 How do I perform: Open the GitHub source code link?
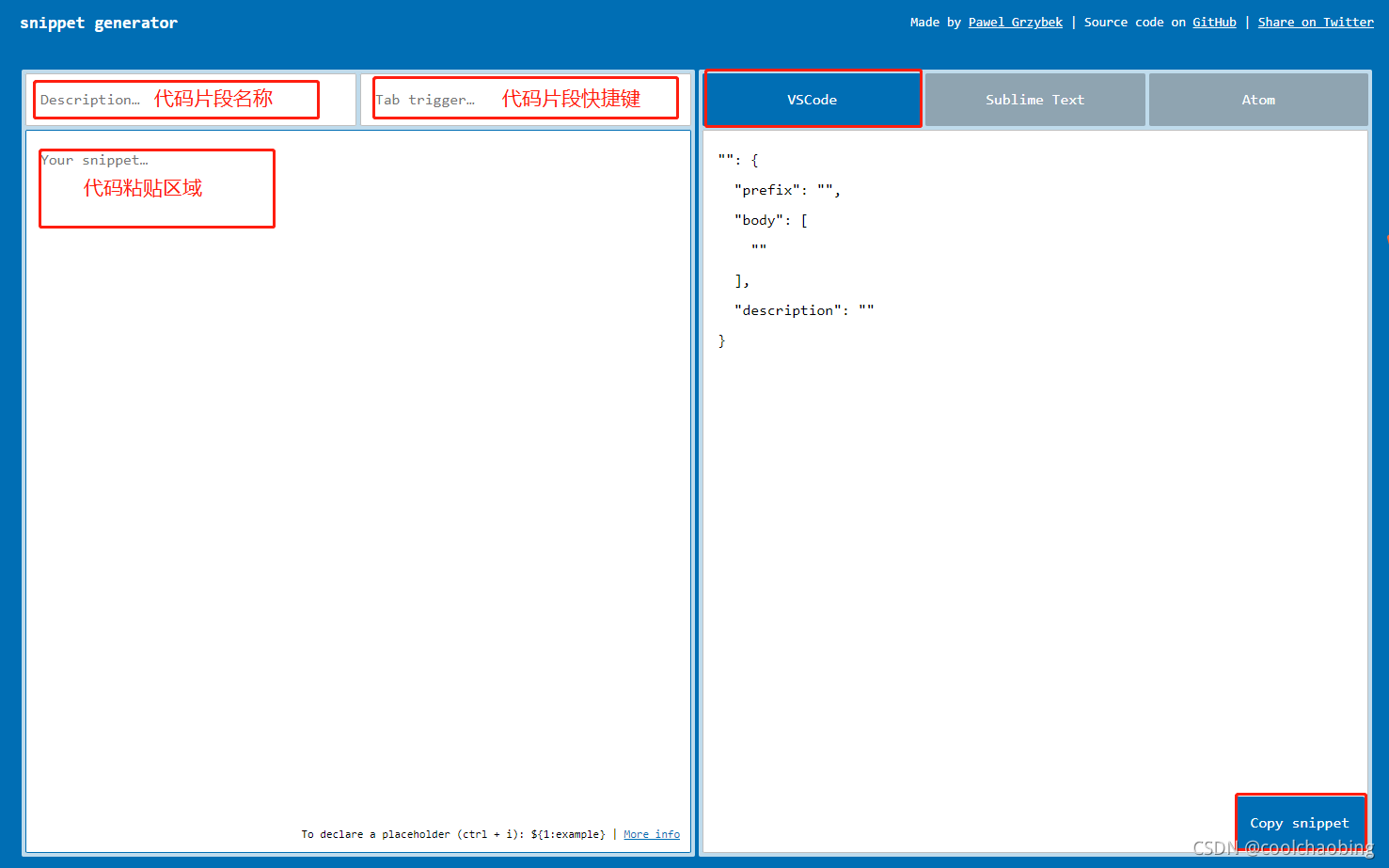(x=1214, y=23)
